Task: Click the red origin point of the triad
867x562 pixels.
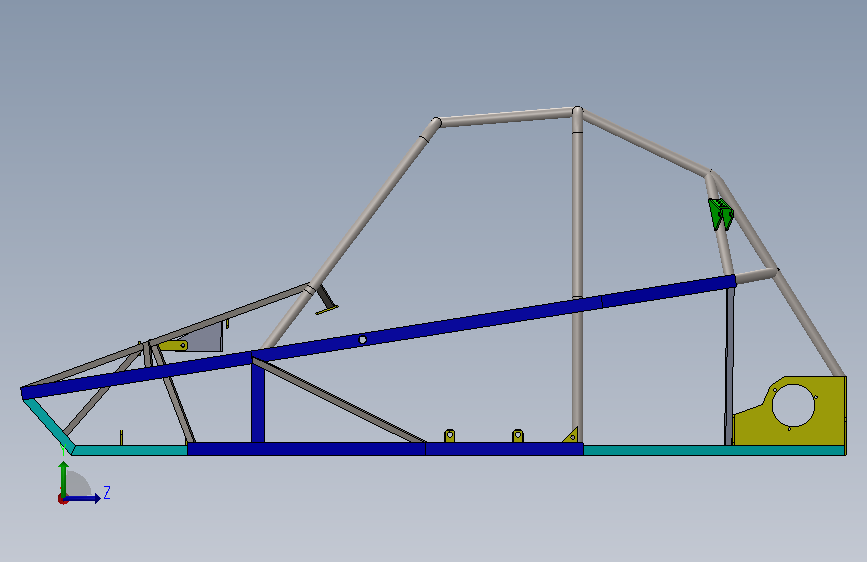Action: click(x=62, y=499)
